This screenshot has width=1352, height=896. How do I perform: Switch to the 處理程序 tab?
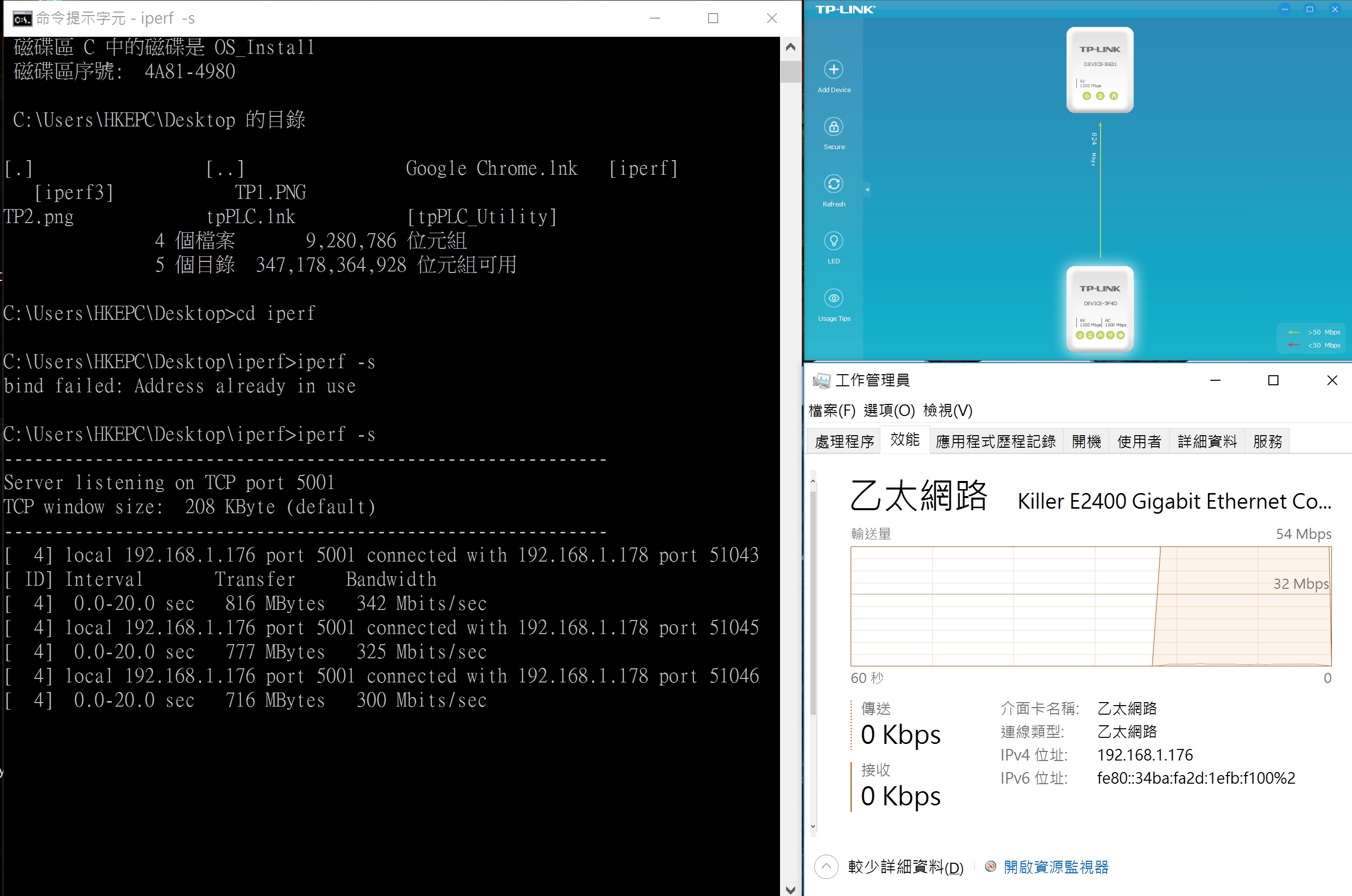[x=844, y=441]
